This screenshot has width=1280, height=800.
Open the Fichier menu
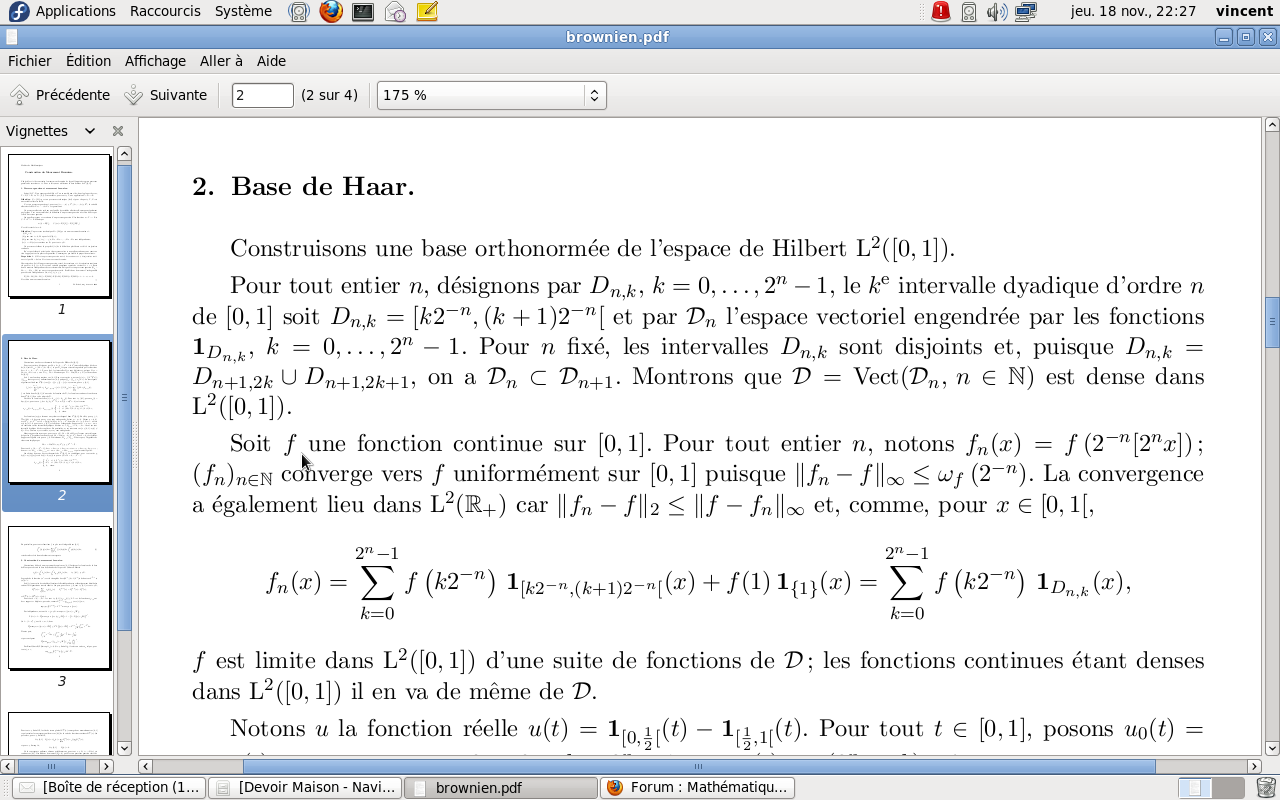click(x=29, y=61)
